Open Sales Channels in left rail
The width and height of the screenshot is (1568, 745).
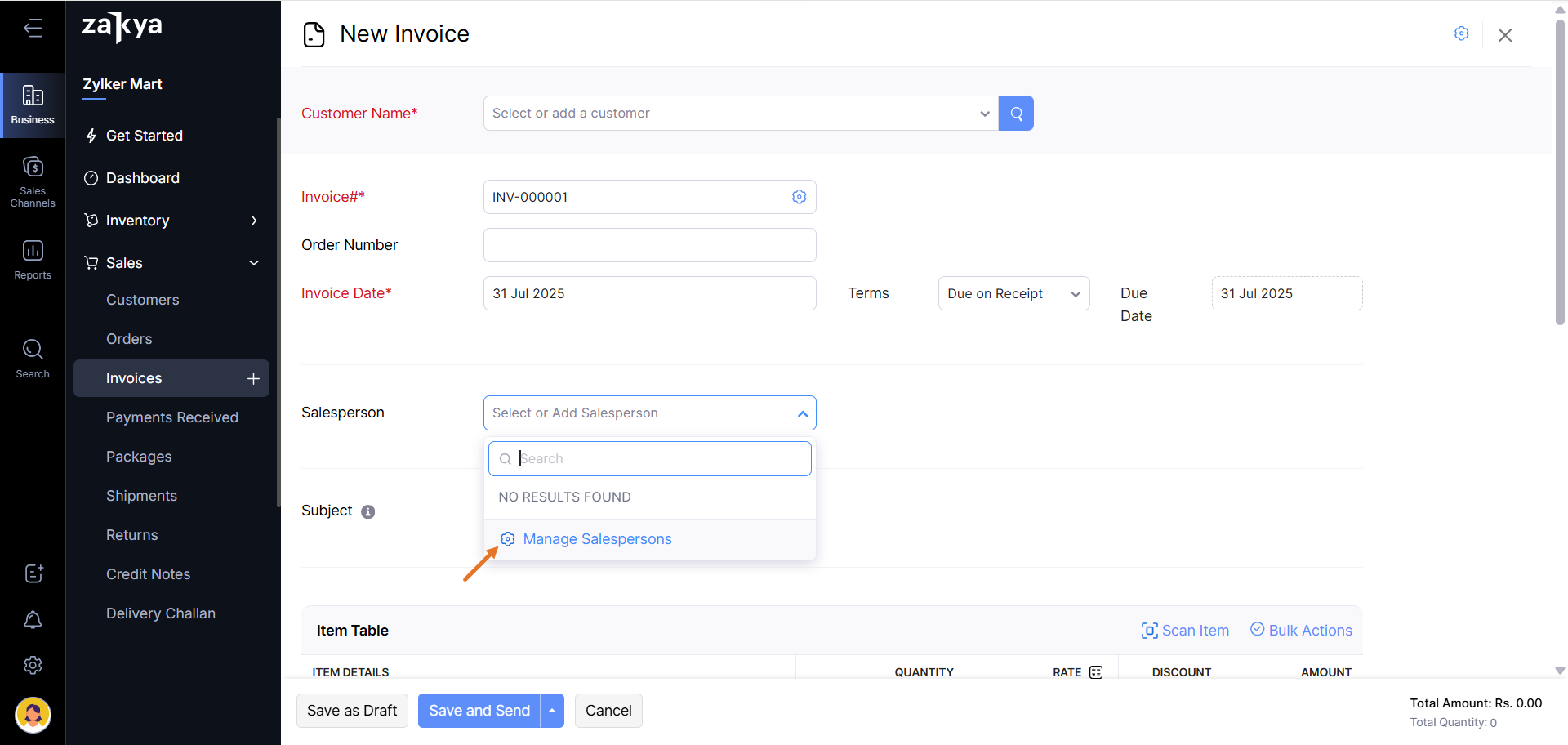click(33, 181)
